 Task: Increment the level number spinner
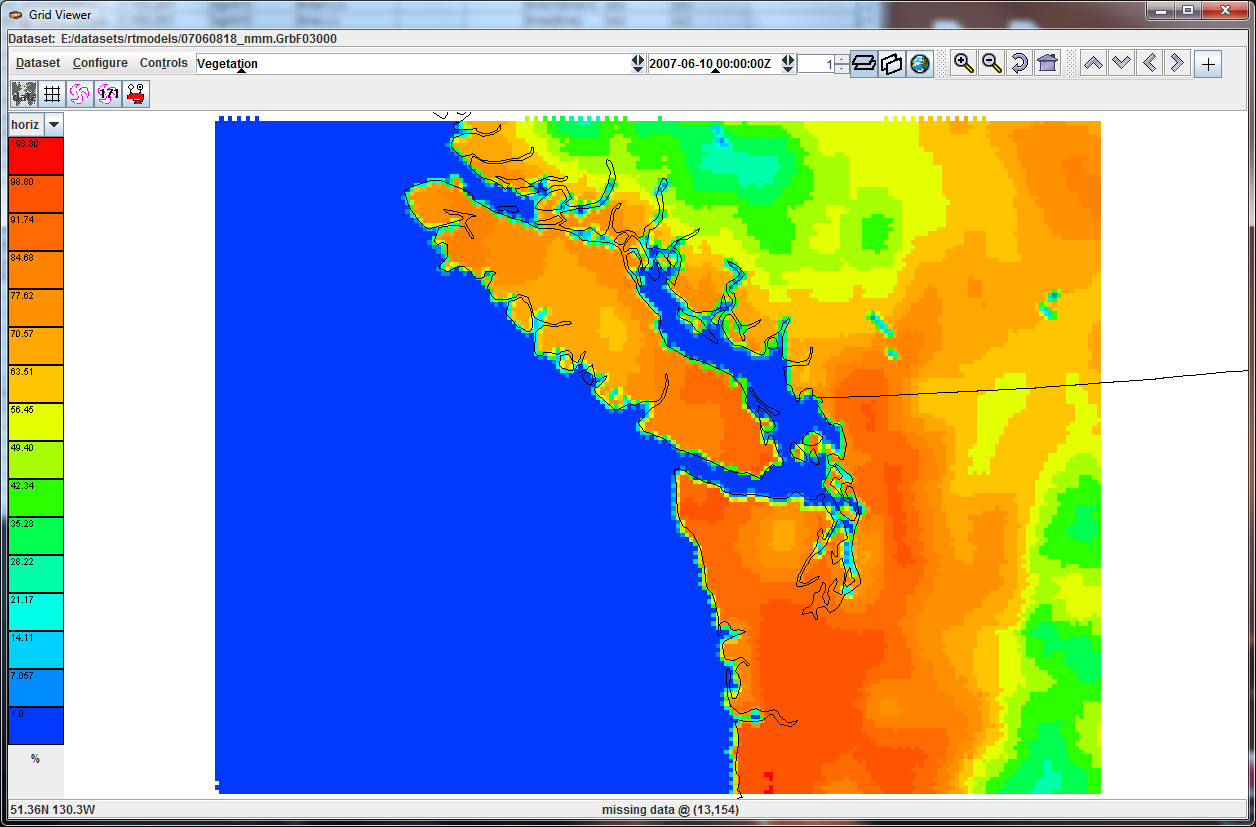842,59
